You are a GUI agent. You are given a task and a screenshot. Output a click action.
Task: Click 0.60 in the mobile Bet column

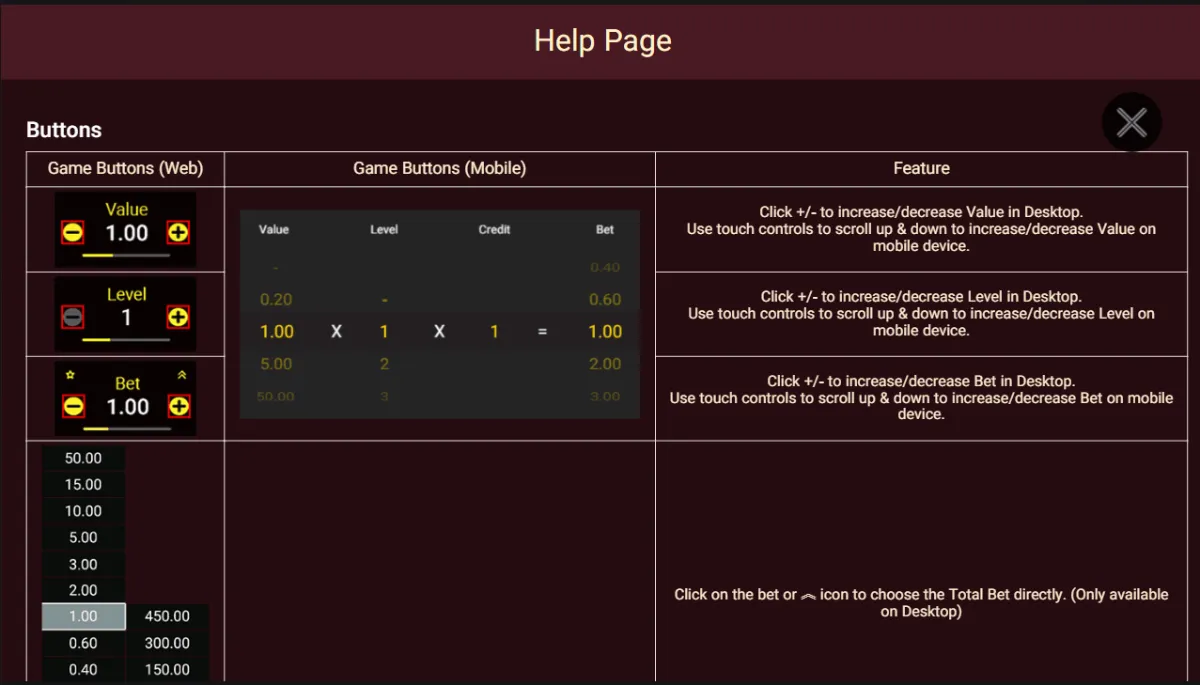605,299
